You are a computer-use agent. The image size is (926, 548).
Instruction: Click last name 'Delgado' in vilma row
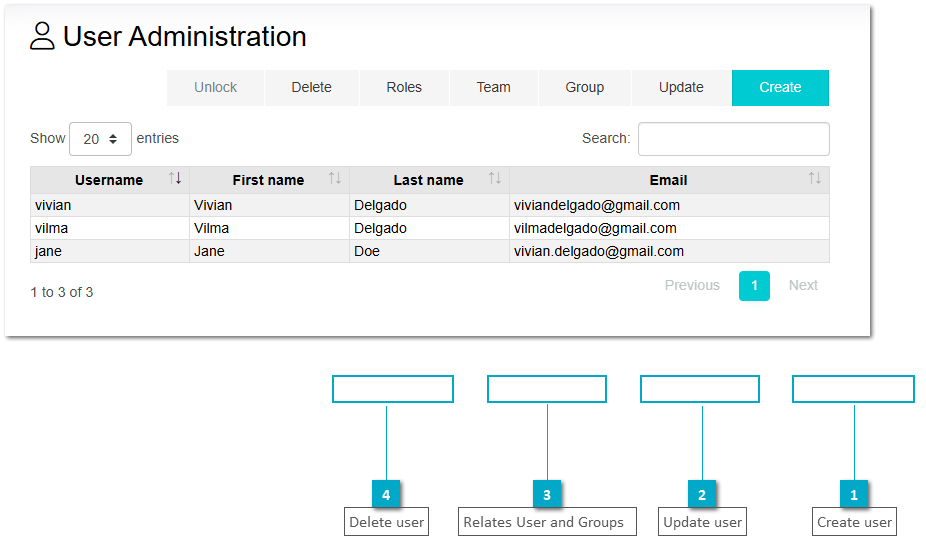[429, 228]
